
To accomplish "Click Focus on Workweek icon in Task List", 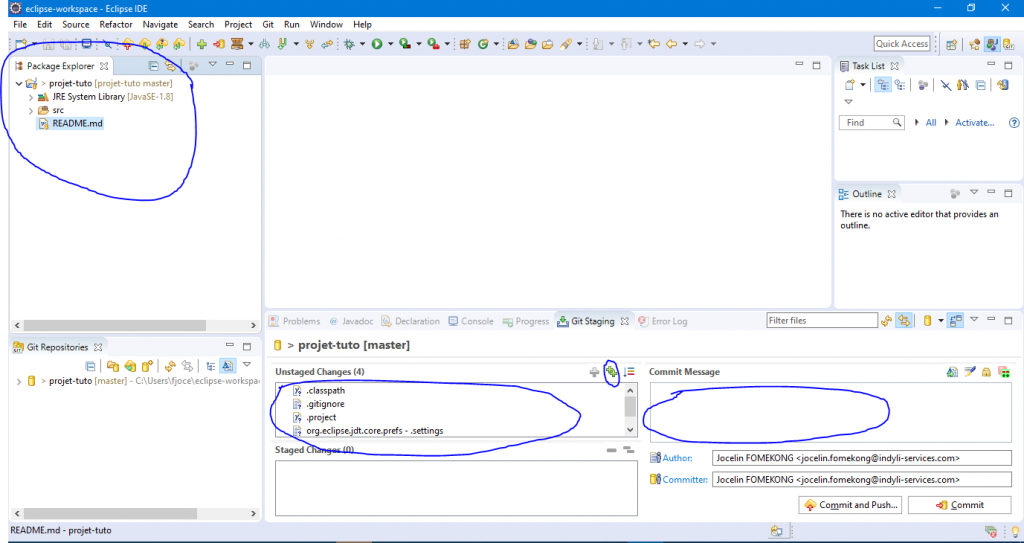I will pos(921,84).
